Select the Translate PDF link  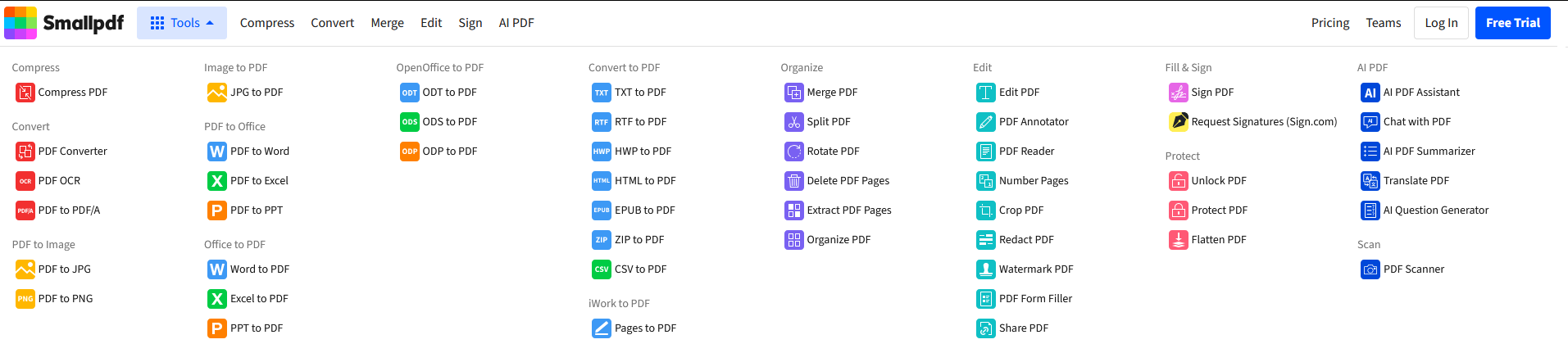tap(1416, 181)
